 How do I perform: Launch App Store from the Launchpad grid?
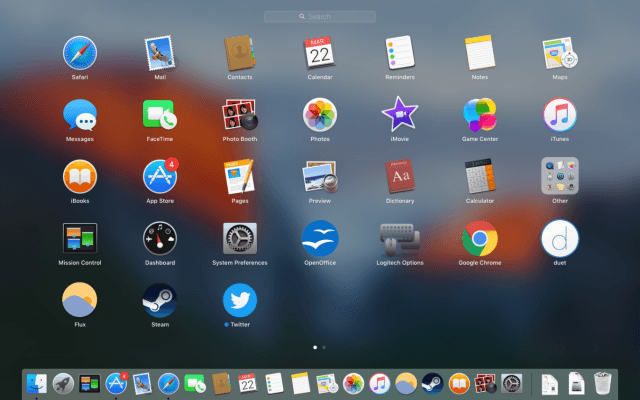160,177
